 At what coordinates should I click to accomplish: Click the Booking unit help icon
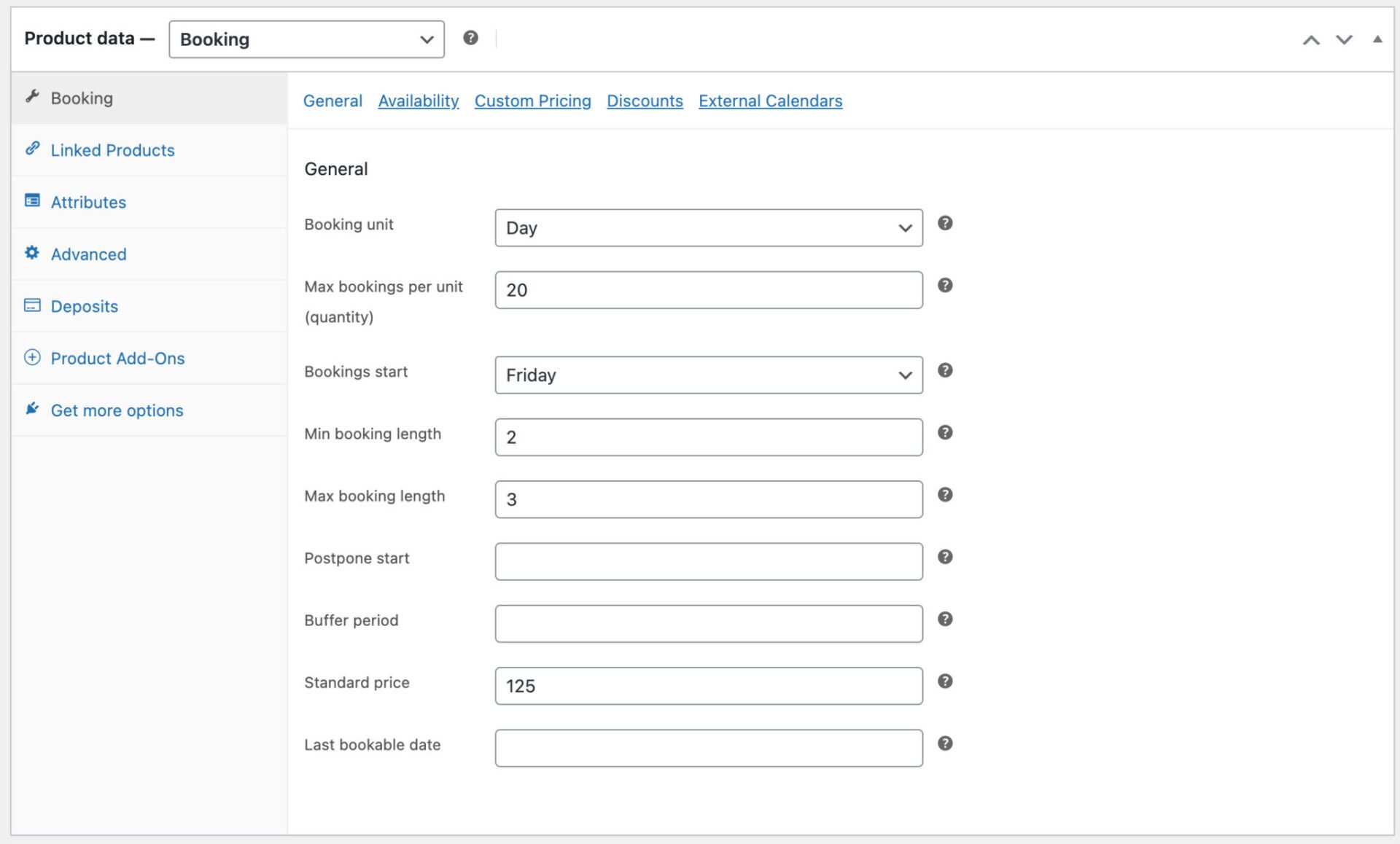point(945,223)
